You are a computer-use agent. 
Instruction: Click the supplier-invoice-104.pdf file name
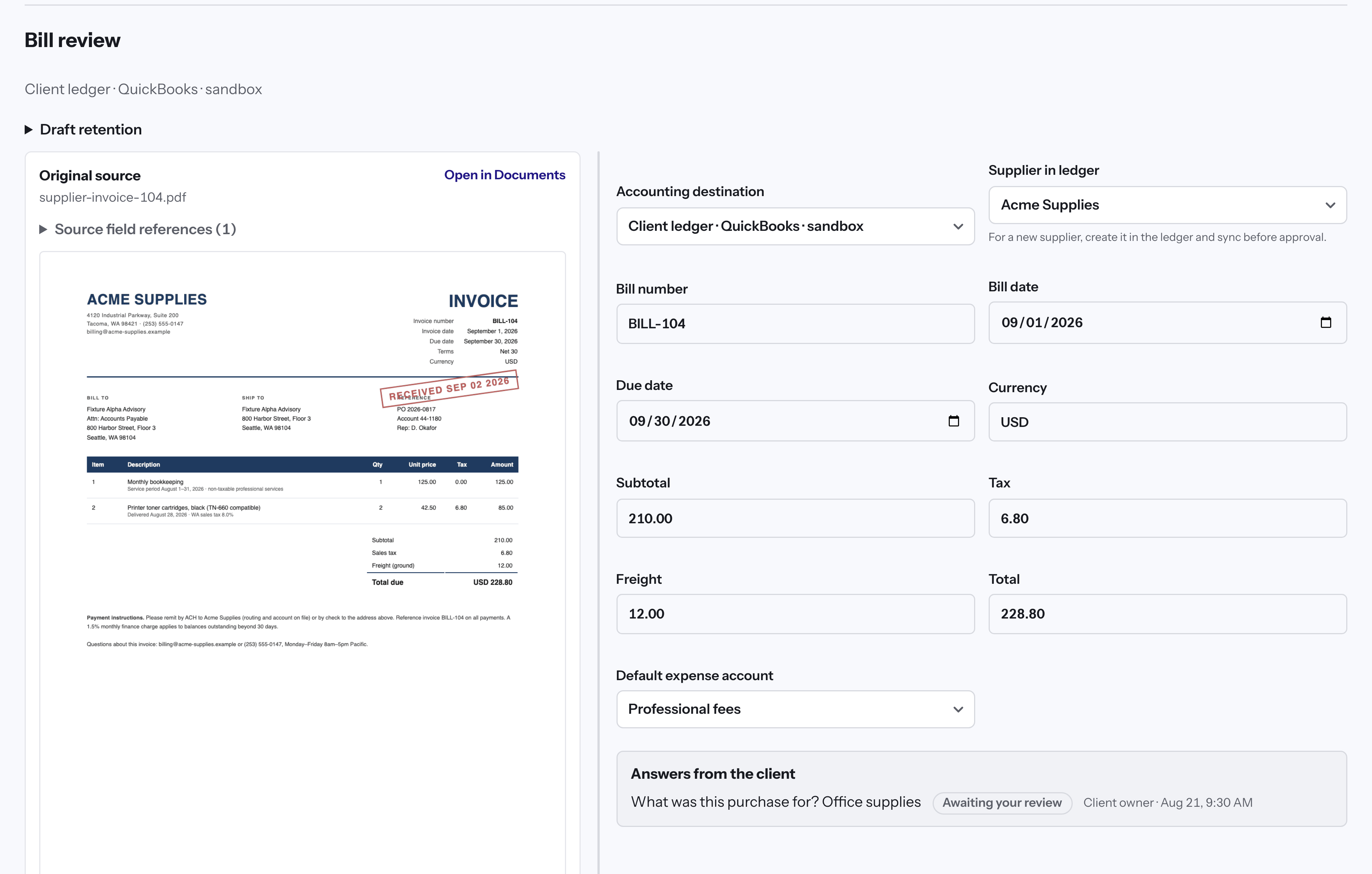(113, 197)
